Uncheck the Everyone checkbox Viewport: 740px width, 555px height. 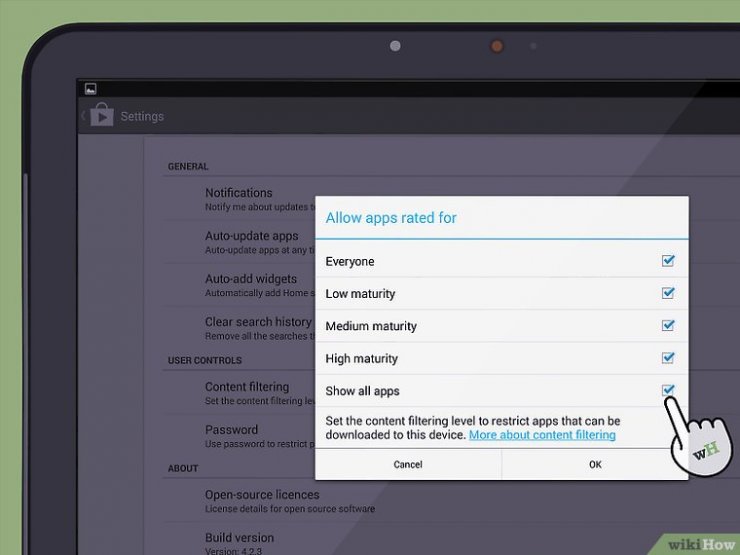point(668,261)
